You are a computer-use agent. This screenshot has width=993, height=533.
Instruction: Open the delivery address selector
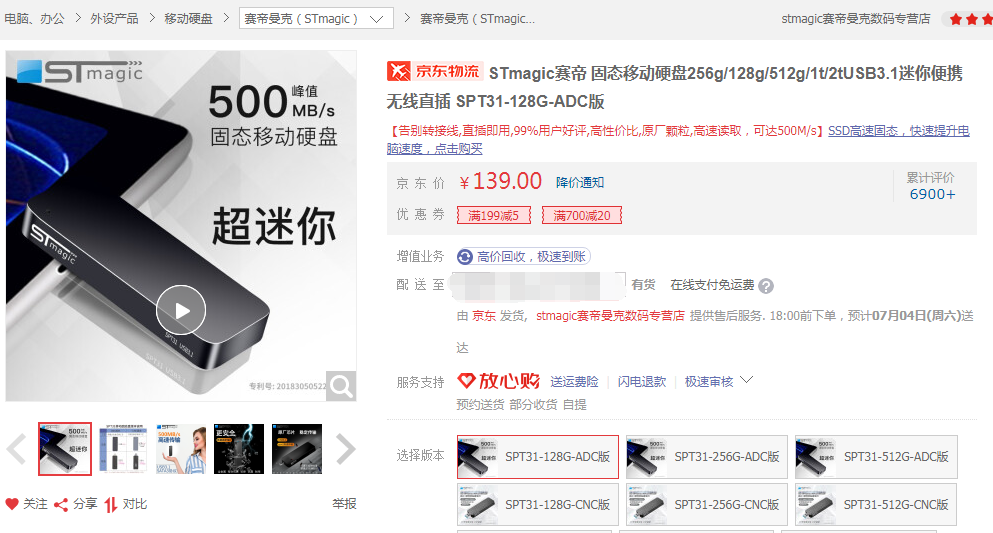[538, 286]
